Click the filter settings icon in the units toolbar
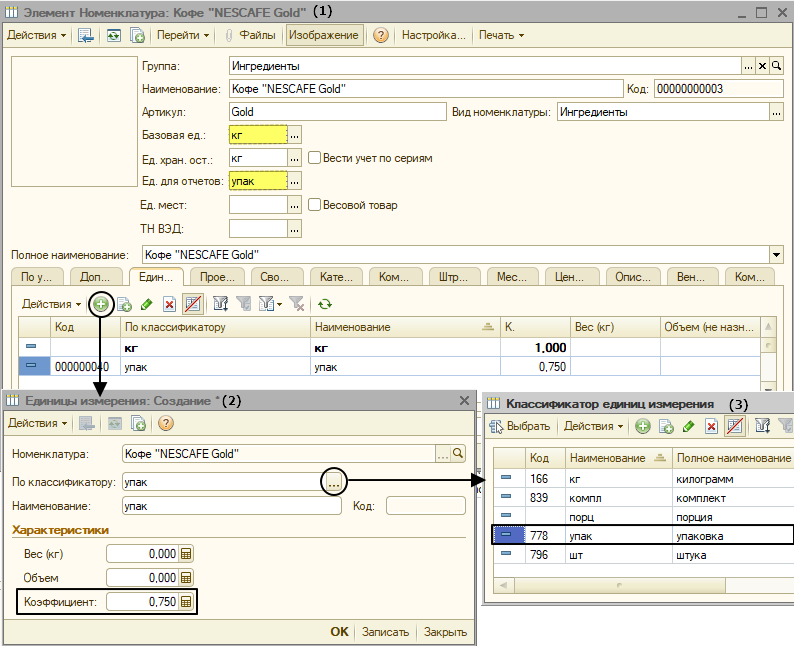Screen dimensions: 794x646 pos(220,304)
